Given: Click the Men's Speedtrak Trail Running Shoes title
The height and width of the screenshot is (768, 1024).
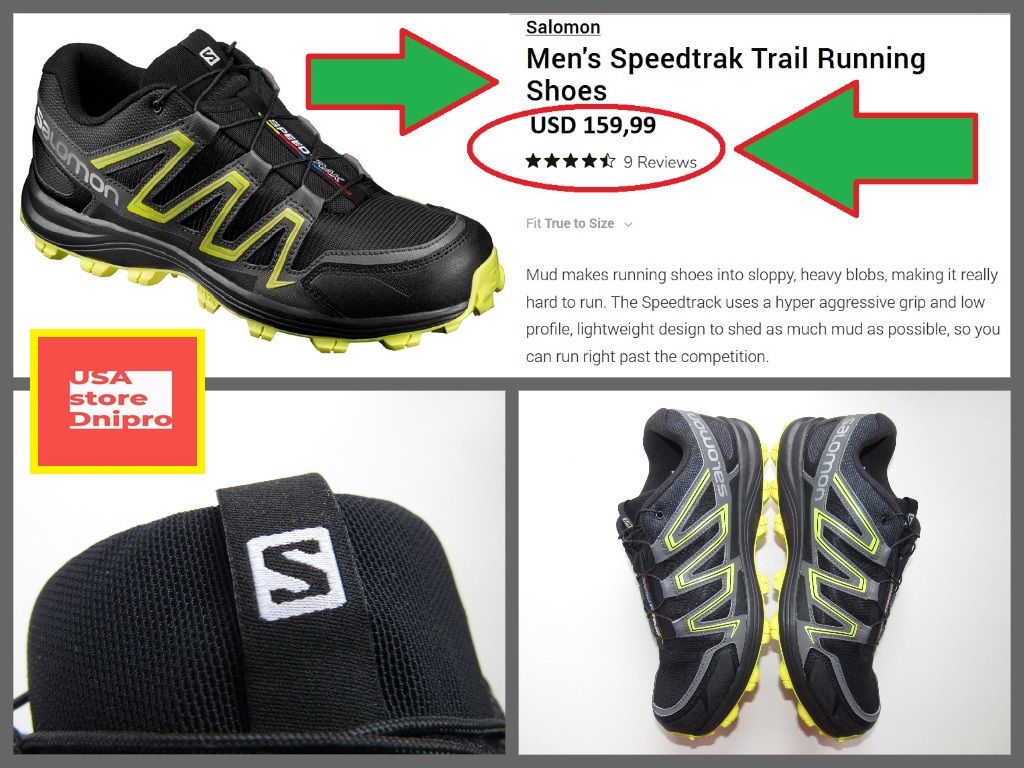Looking at the screenshot, I should pyautogui.click(x=726, y=74).
